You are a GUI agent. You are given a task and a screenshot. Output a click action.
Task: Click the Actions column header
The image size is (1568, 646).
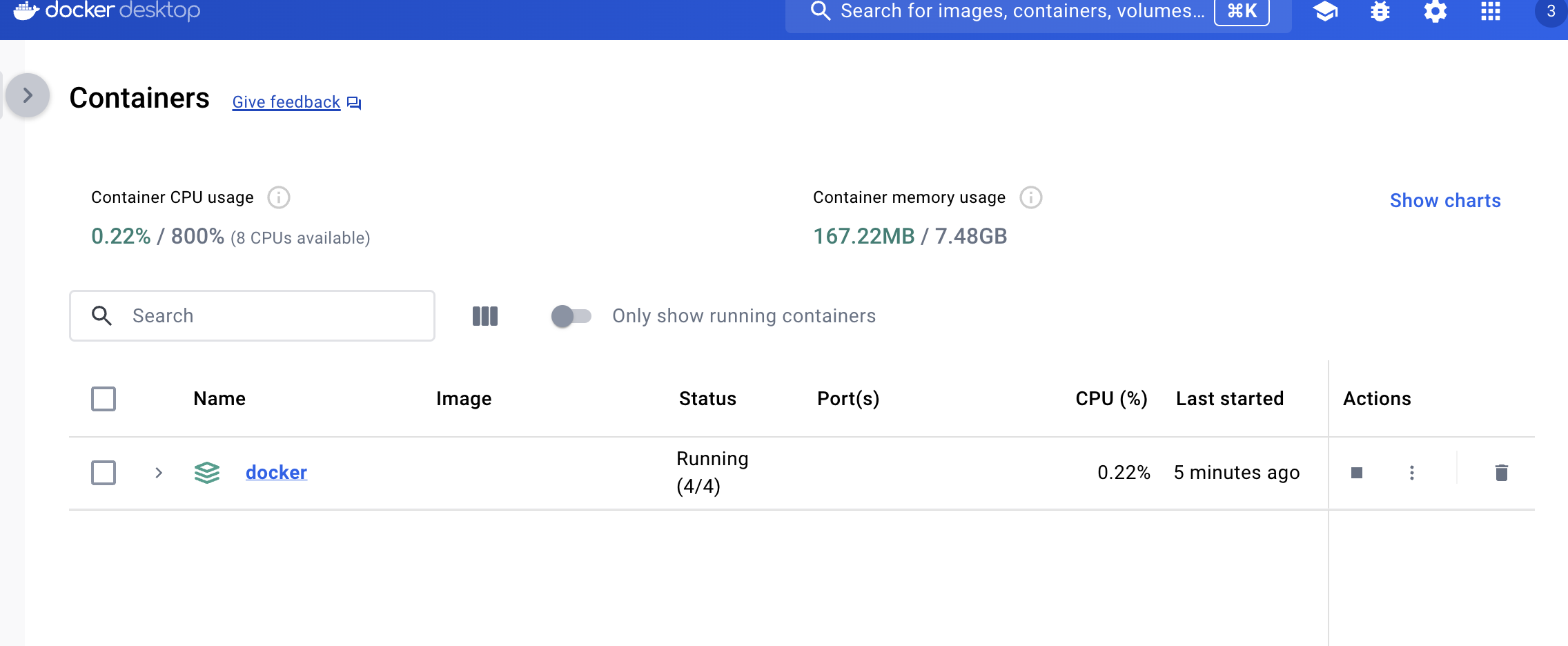tap(1377, 398)
